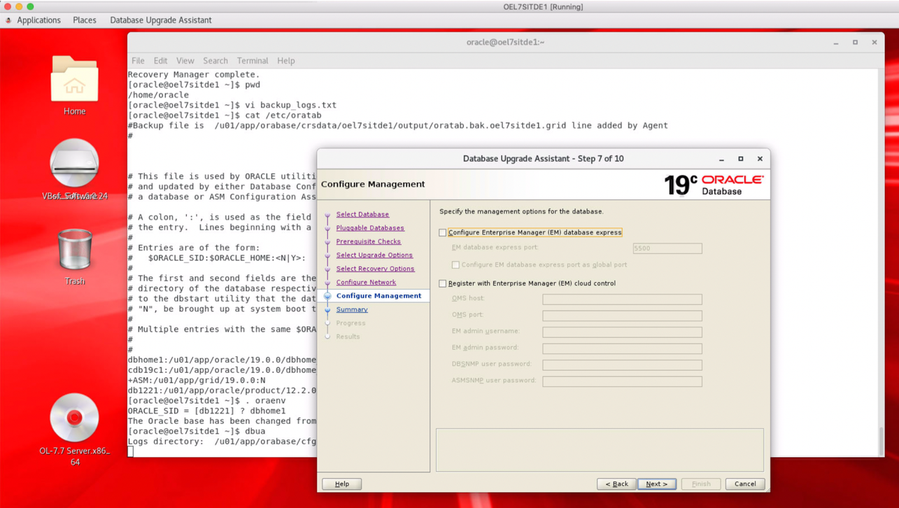Open the terminal Help menu
Image resolution: width=899 pixels, height=508 pixels.
(x=286, y=61)
